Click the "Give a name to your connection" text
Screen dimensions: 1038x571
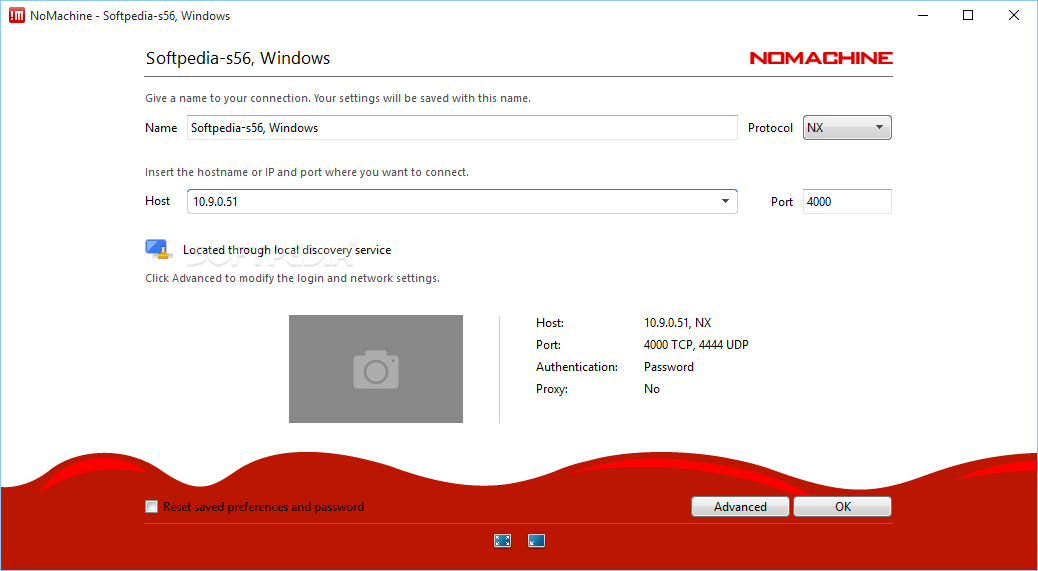point(338,99)
